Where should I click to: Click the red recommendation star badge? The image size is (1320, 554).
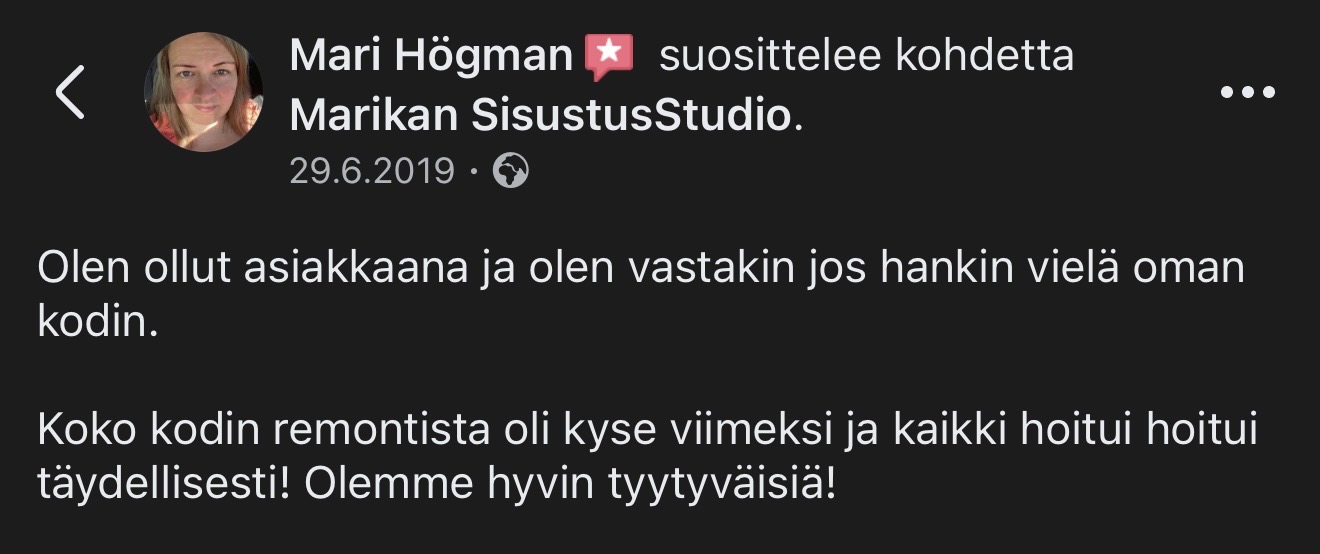tap(610, 57)
